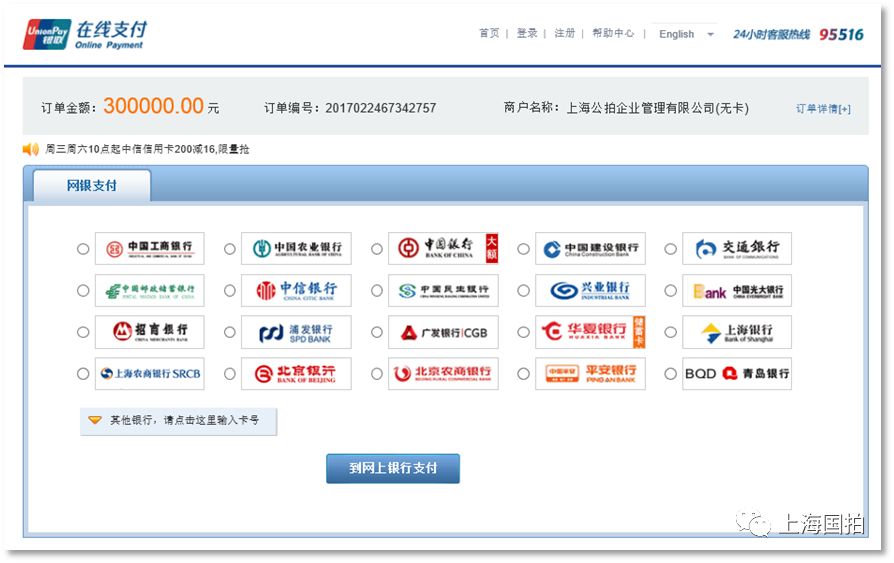The image size is (894, 563).
Task: Click the 中国民生银行 bank logo
Action: (443, 291)
